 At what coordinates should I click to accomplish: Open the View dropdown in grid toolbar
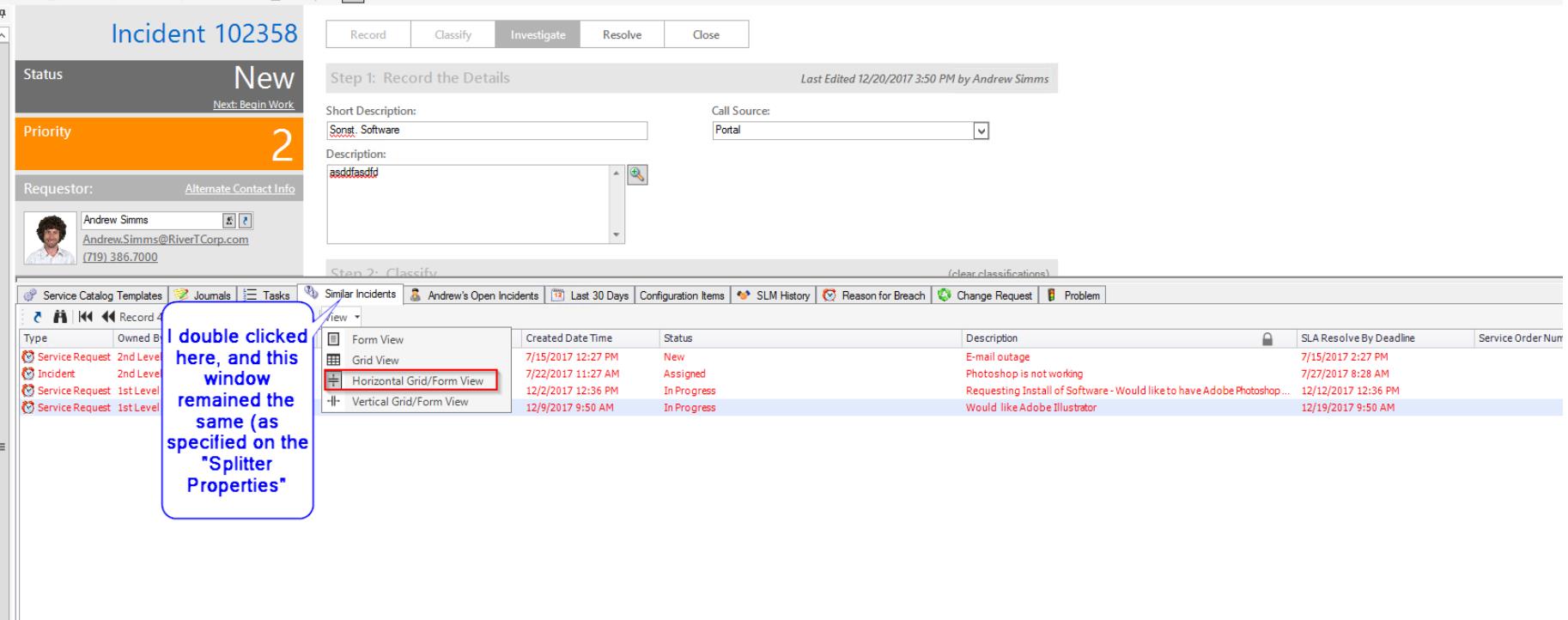coord(339,318)
